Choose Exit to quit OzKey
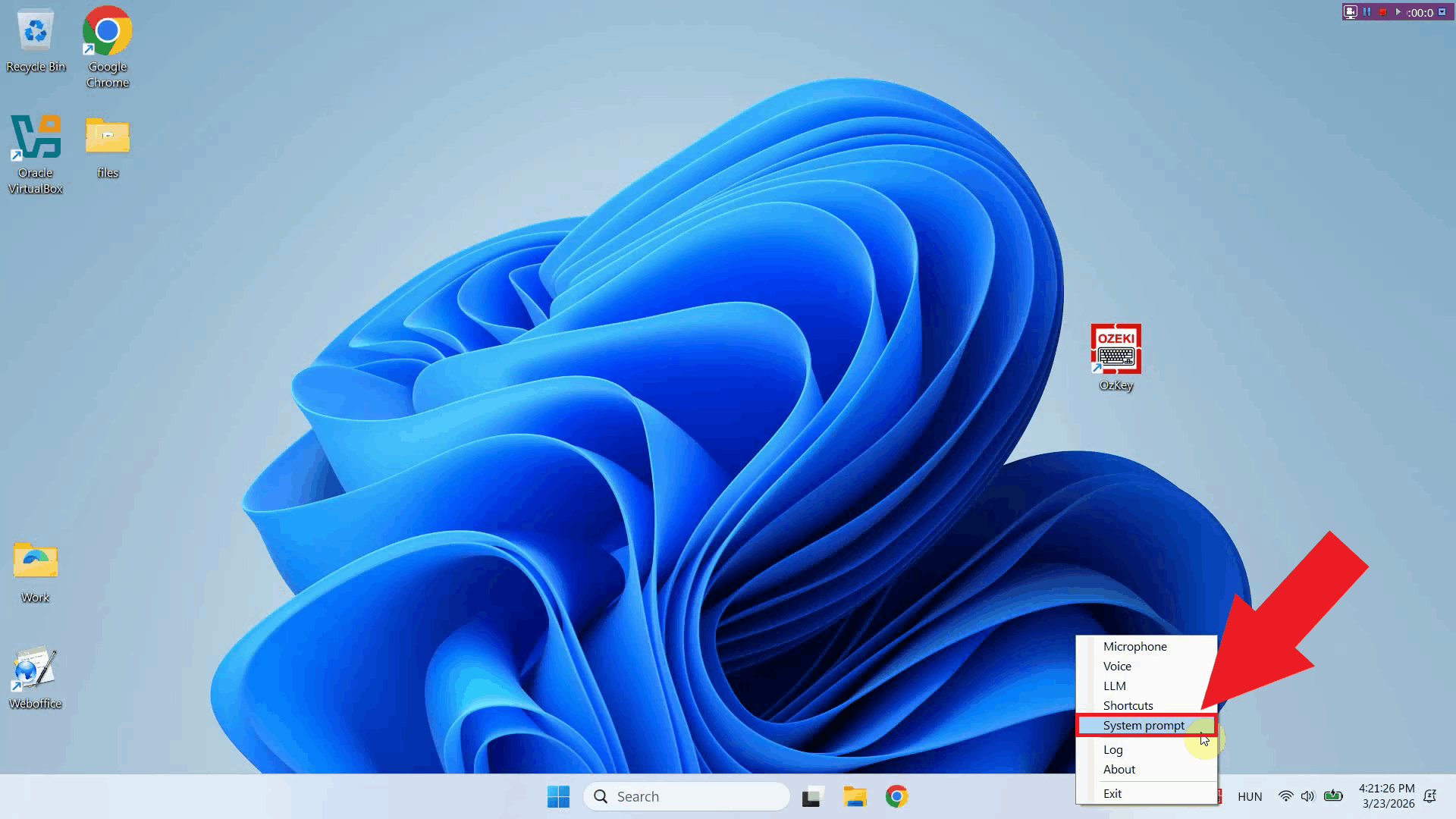The width and height of the screenshot is (1456, 819). coord(1112,793)
